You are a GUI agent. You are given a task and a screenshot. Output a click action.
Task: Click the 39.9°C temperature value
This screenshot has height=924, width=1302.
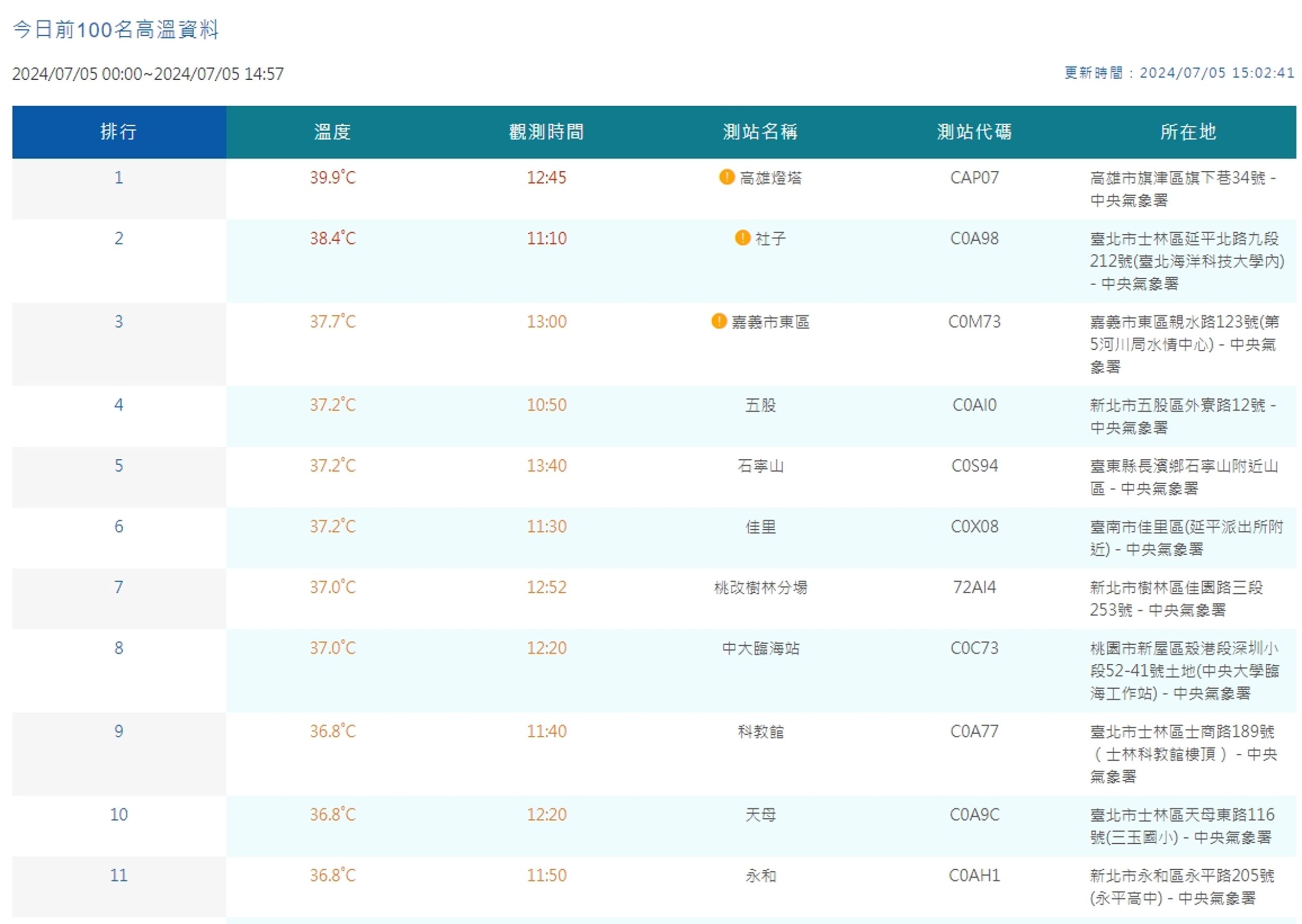click(333, 177)
